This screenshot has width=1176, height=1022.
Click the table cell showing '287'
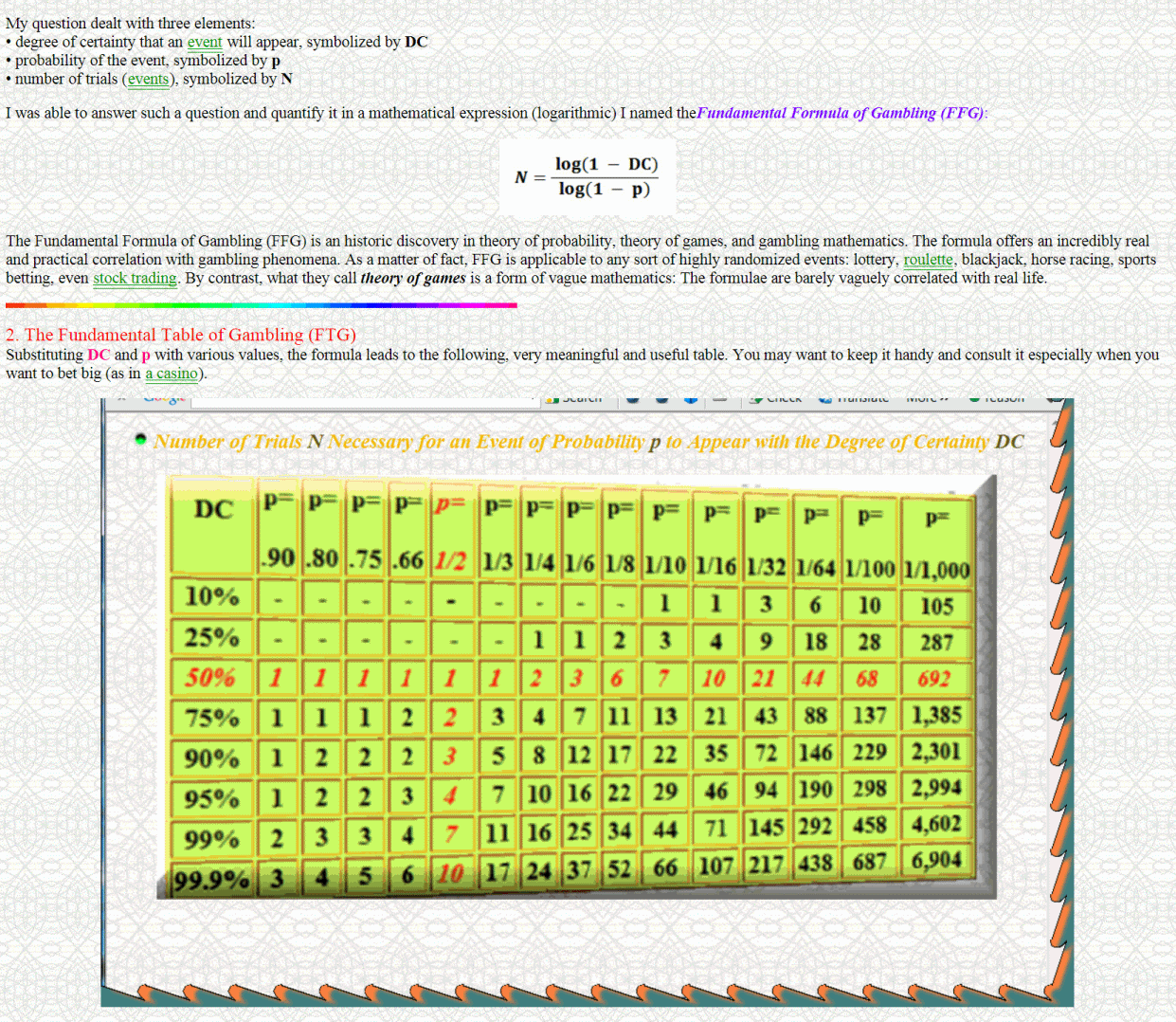click(x=936, y=643)
